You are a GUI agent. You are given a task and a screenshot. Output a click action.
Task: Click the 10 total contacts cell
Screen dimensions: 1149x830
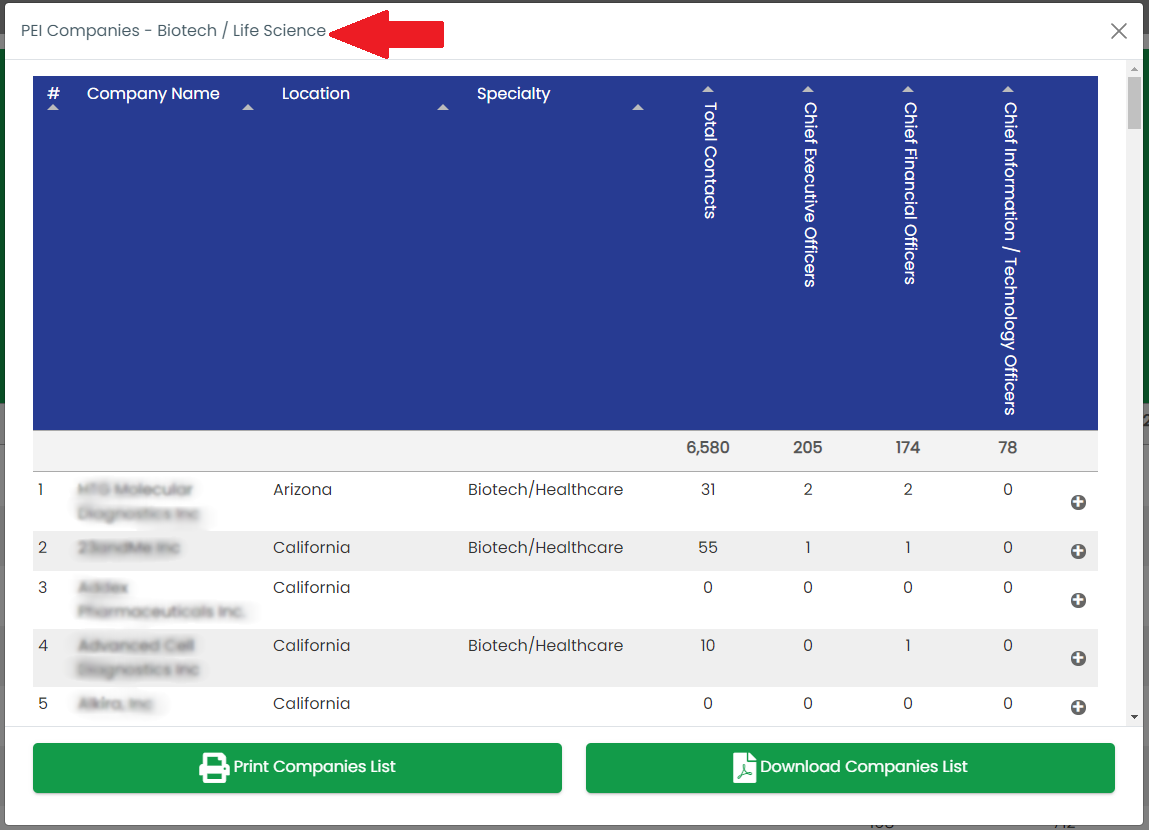(x=708, y=645)
